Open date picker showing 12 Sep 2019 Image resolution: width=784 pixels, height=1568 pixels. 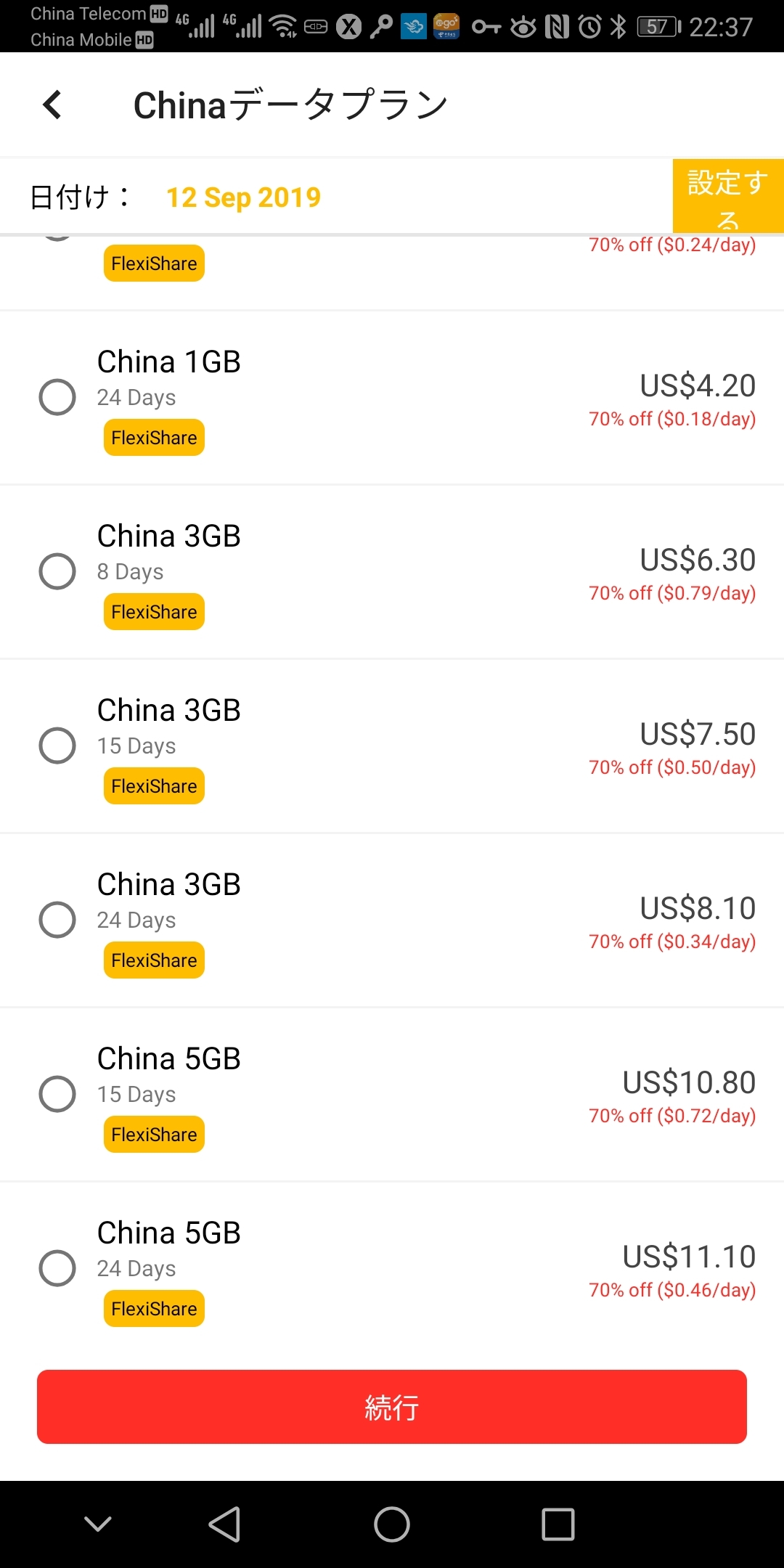243,197
